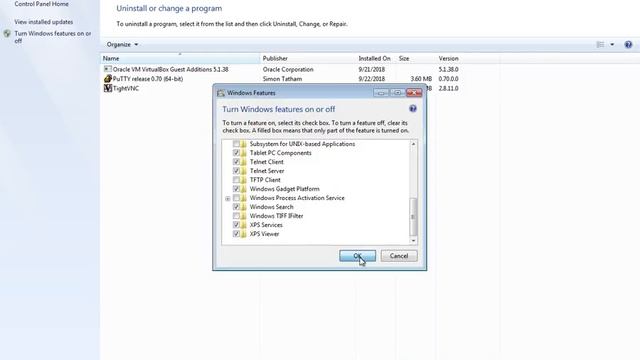
Task: Click the Change your view icon
Action: click(x=600, y=44)
